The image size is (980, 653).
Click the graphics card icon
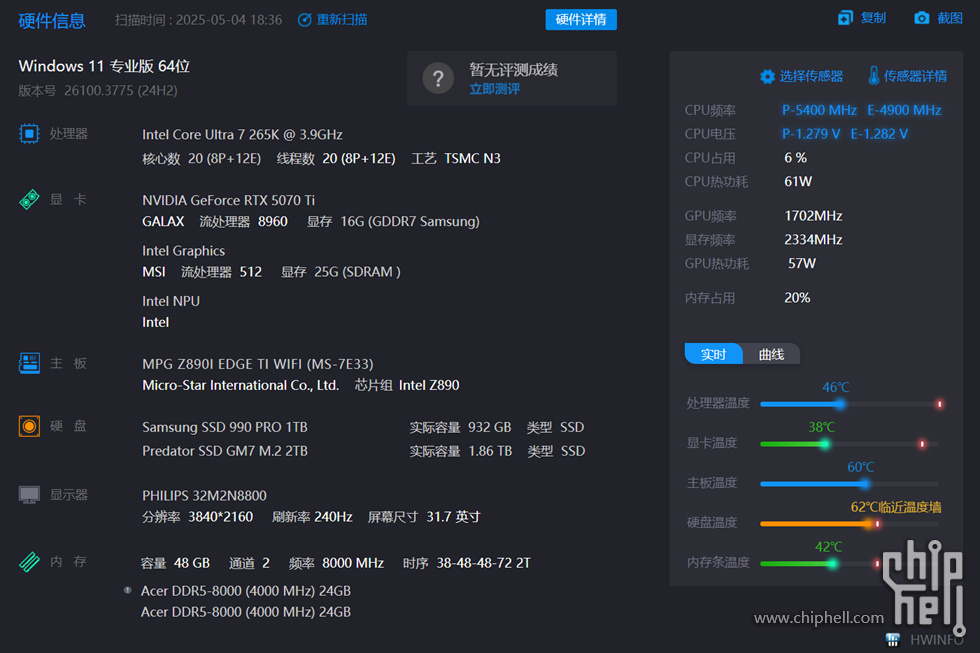29,199
